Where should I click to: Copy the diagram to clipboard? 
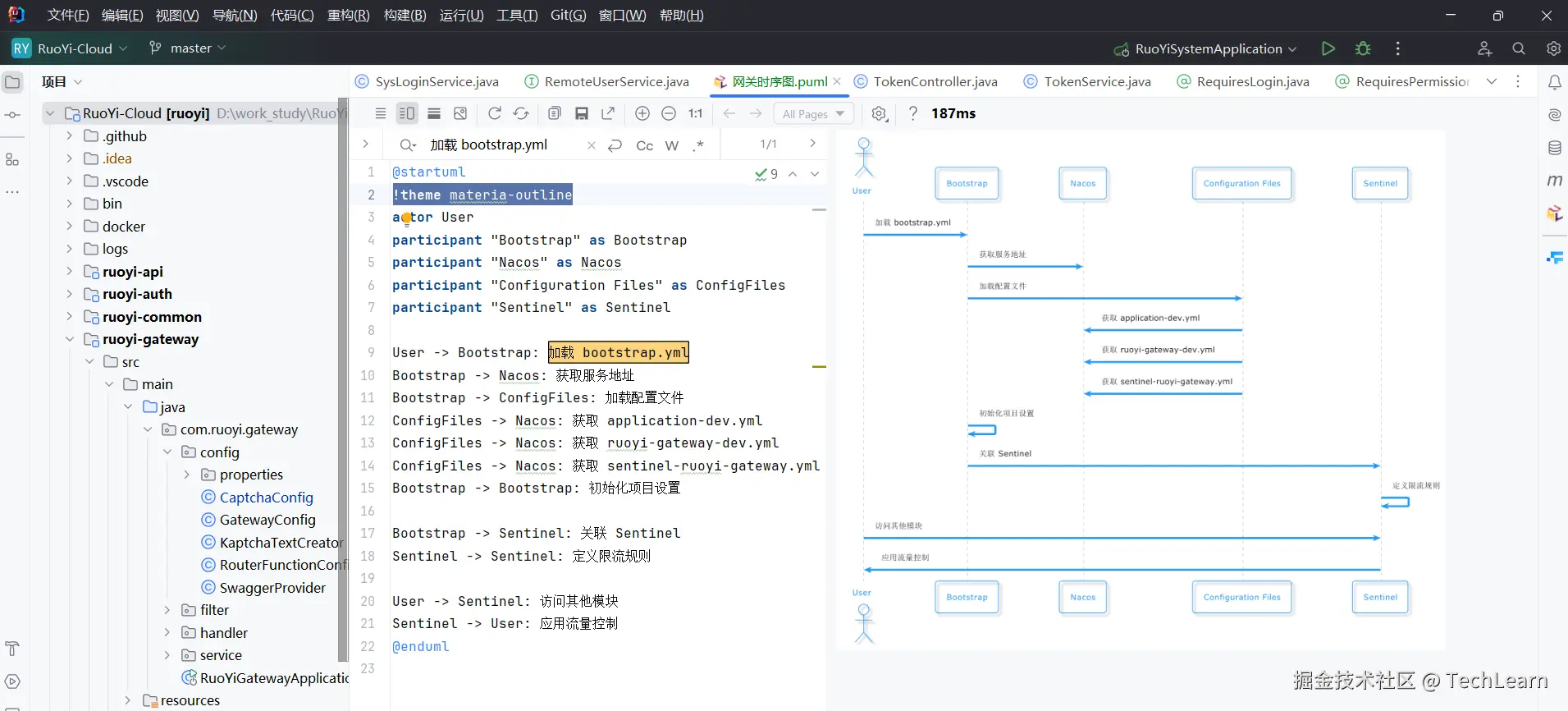pyautogui.click(x=555, y=113)
